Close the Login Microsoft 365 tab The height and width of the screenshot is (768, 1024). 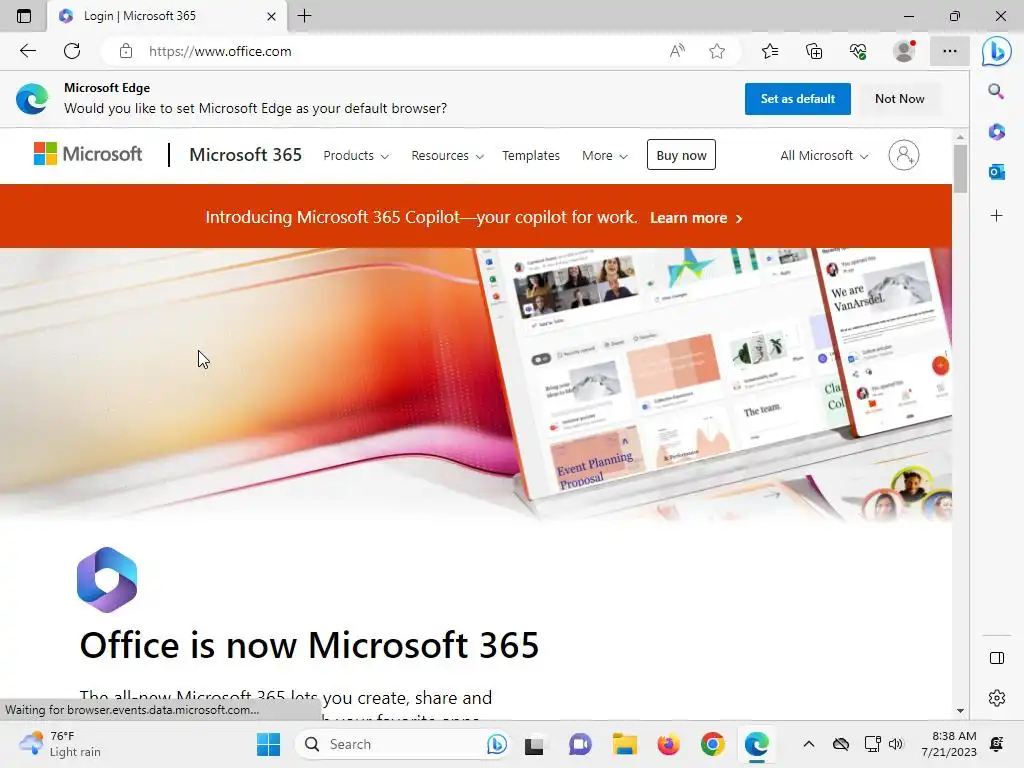click(x=271, y=16)
